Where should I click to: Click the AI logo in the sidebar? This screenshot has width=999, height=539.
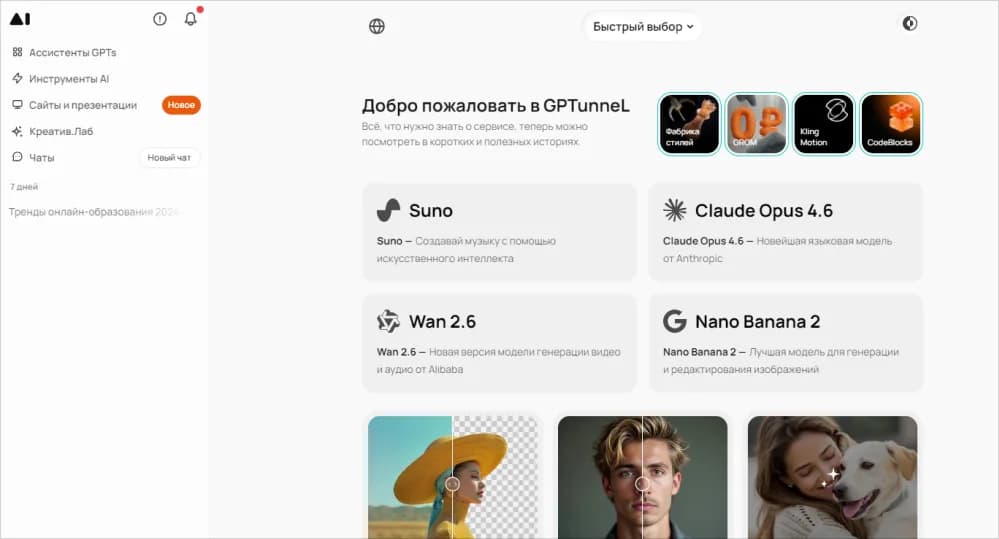coord(20,19)
